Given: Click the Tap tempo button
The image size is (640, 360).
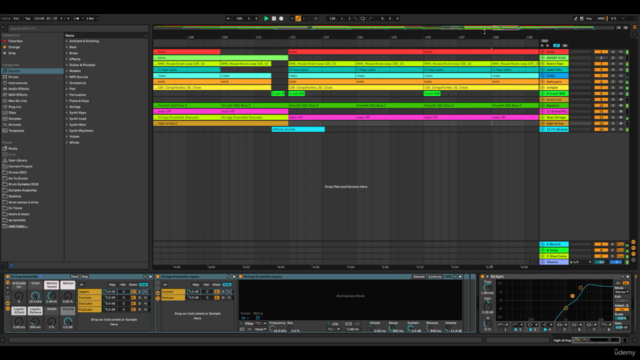Looking at the screenshot, I should coord(28,18).
